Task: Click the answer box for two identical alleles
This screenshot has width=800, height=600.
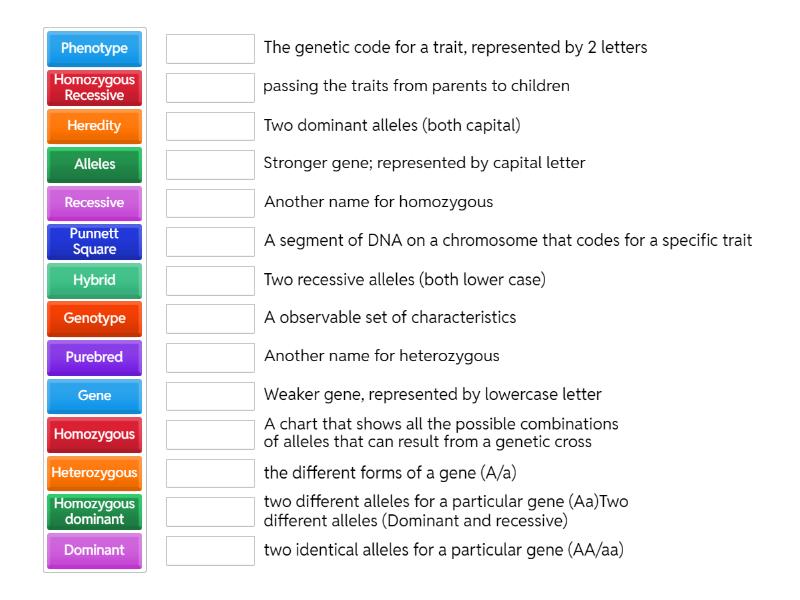Action: coord(210,548)
